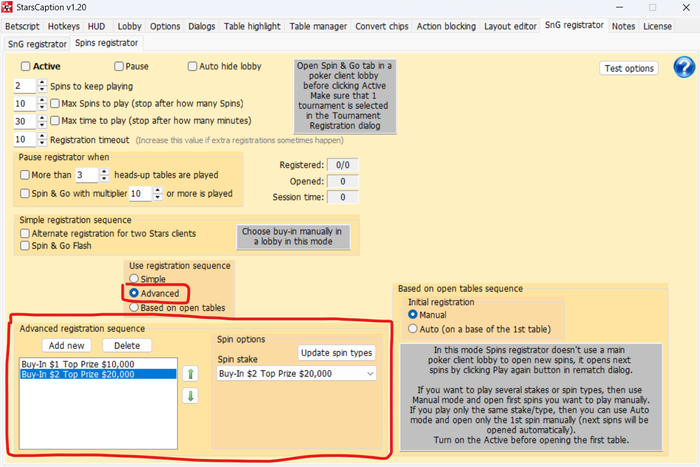
Task: Click Registration timeout number field
Action: point(25,140)
